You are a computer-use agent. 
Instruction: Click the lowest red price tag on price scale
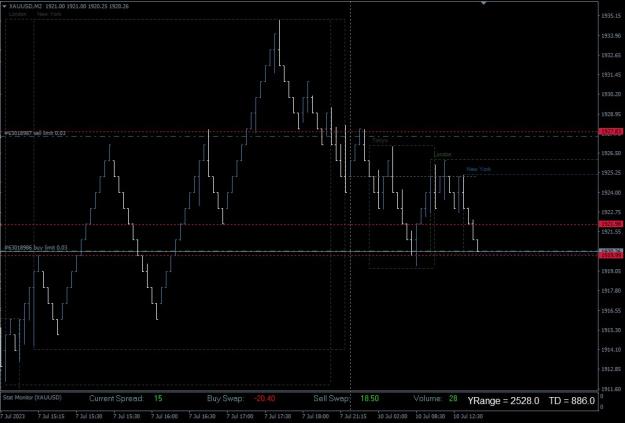click(611, 255)
